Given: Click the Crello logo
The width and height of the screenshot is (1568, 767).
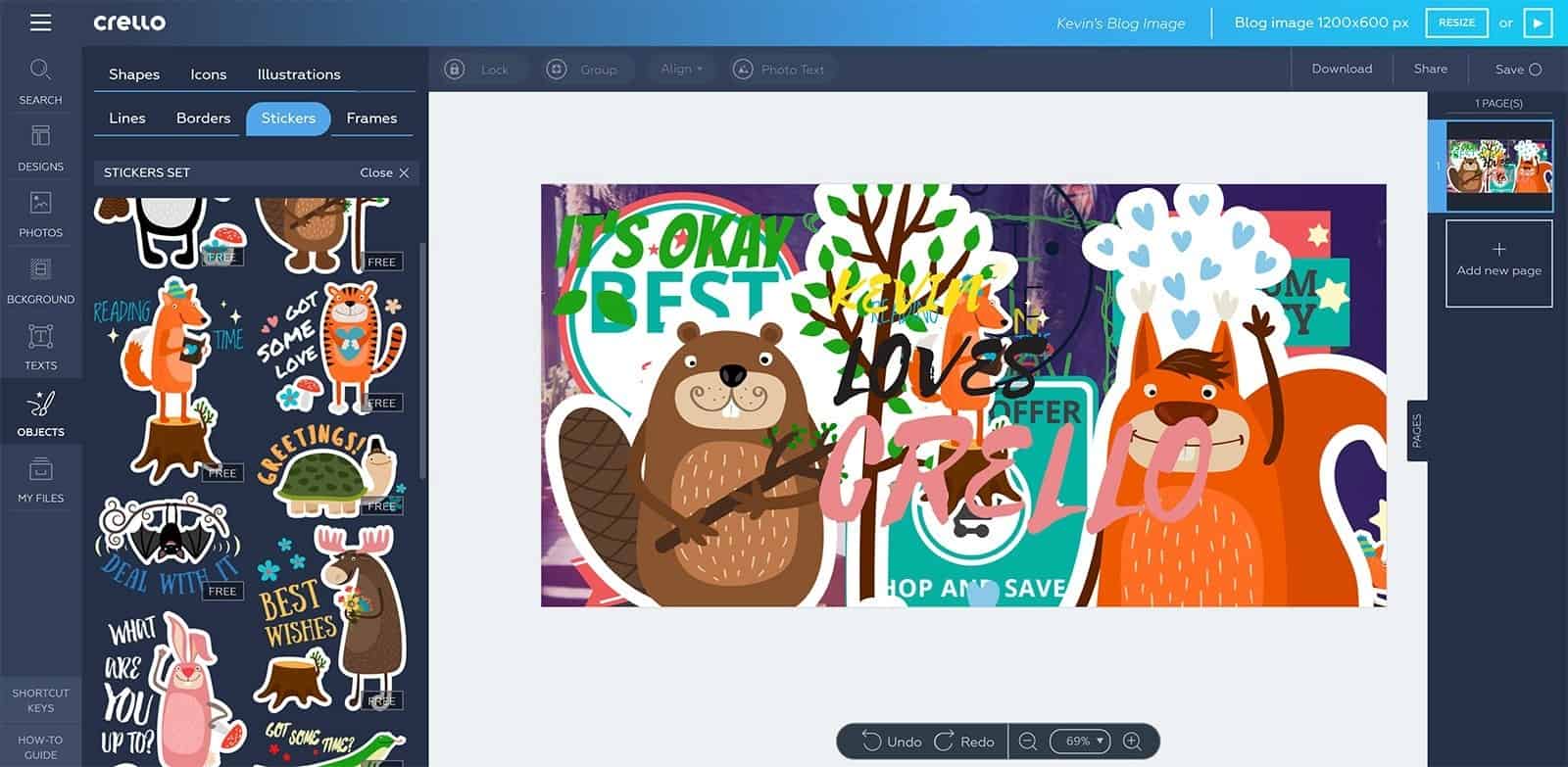Looking at the screenshot, I should (129, 22).
